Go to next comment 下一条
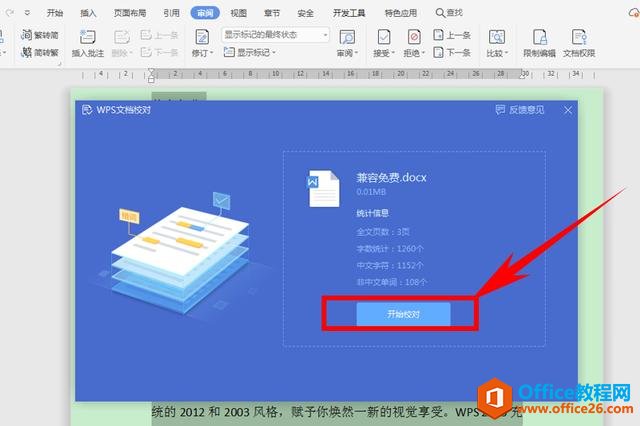The image size is (640, 426). [159, 52]
